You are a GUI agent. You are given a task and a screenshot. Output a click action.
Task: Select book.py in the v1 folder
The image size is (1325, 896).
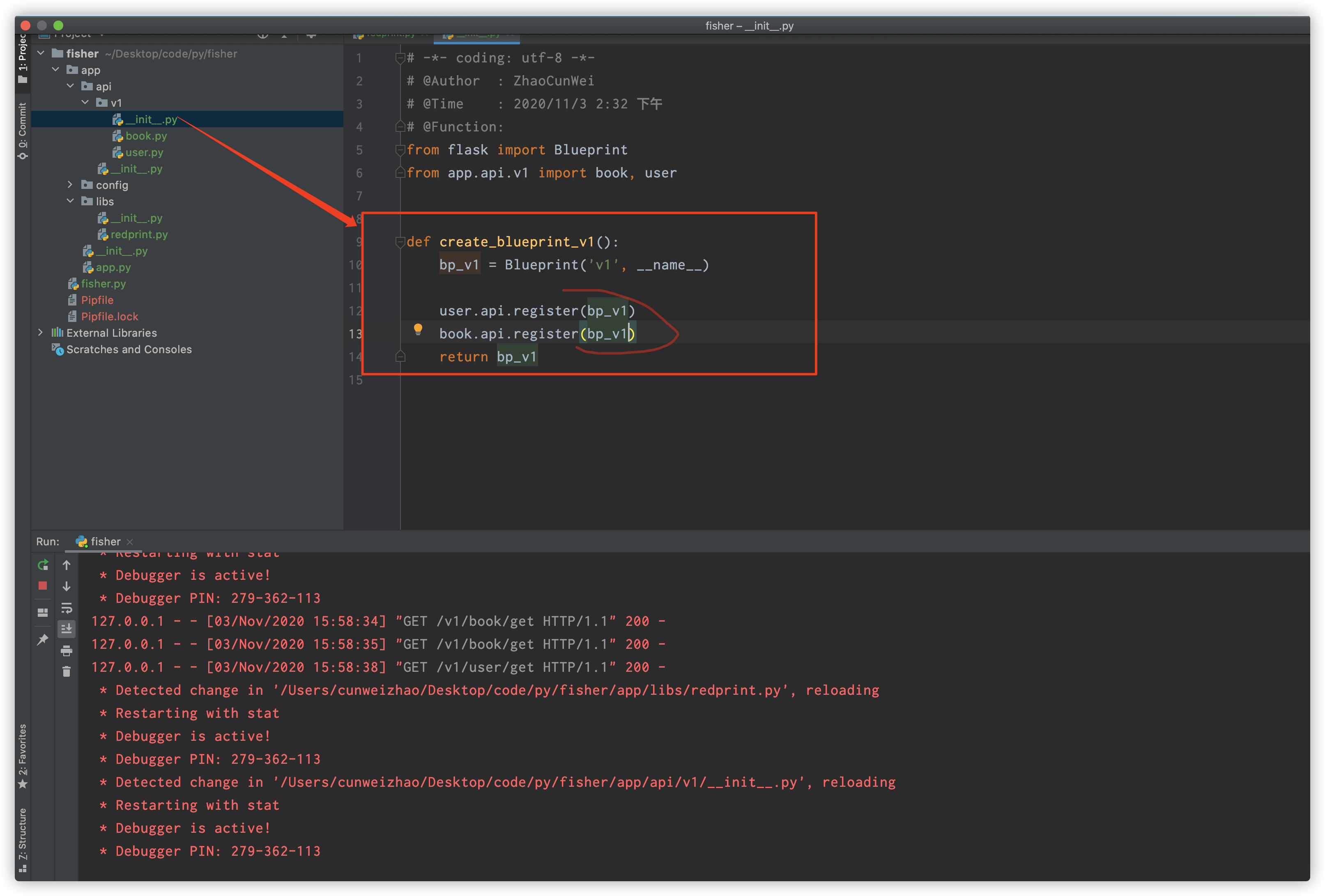coord(146,136)
